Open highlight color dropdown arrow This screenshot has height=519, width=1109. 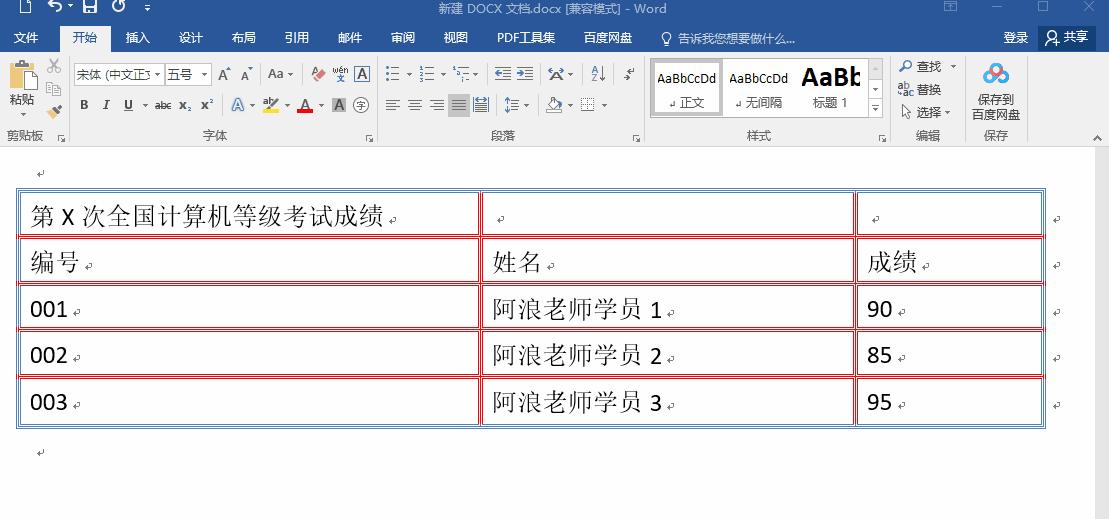(x=287, y=105)
